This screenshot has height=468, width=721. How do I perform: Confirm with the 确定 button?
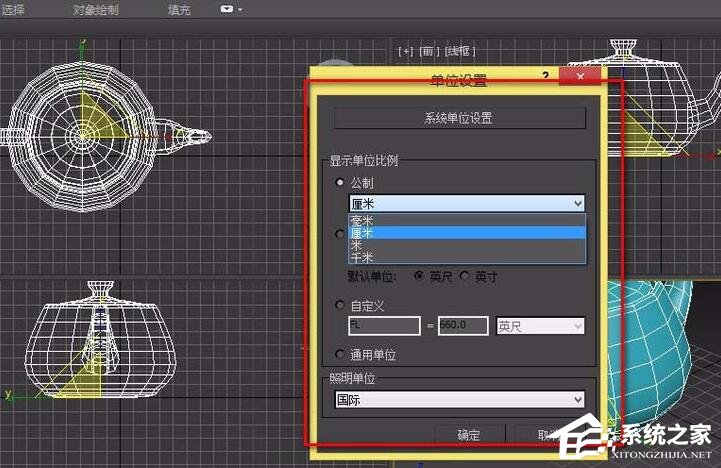point(468,435)
